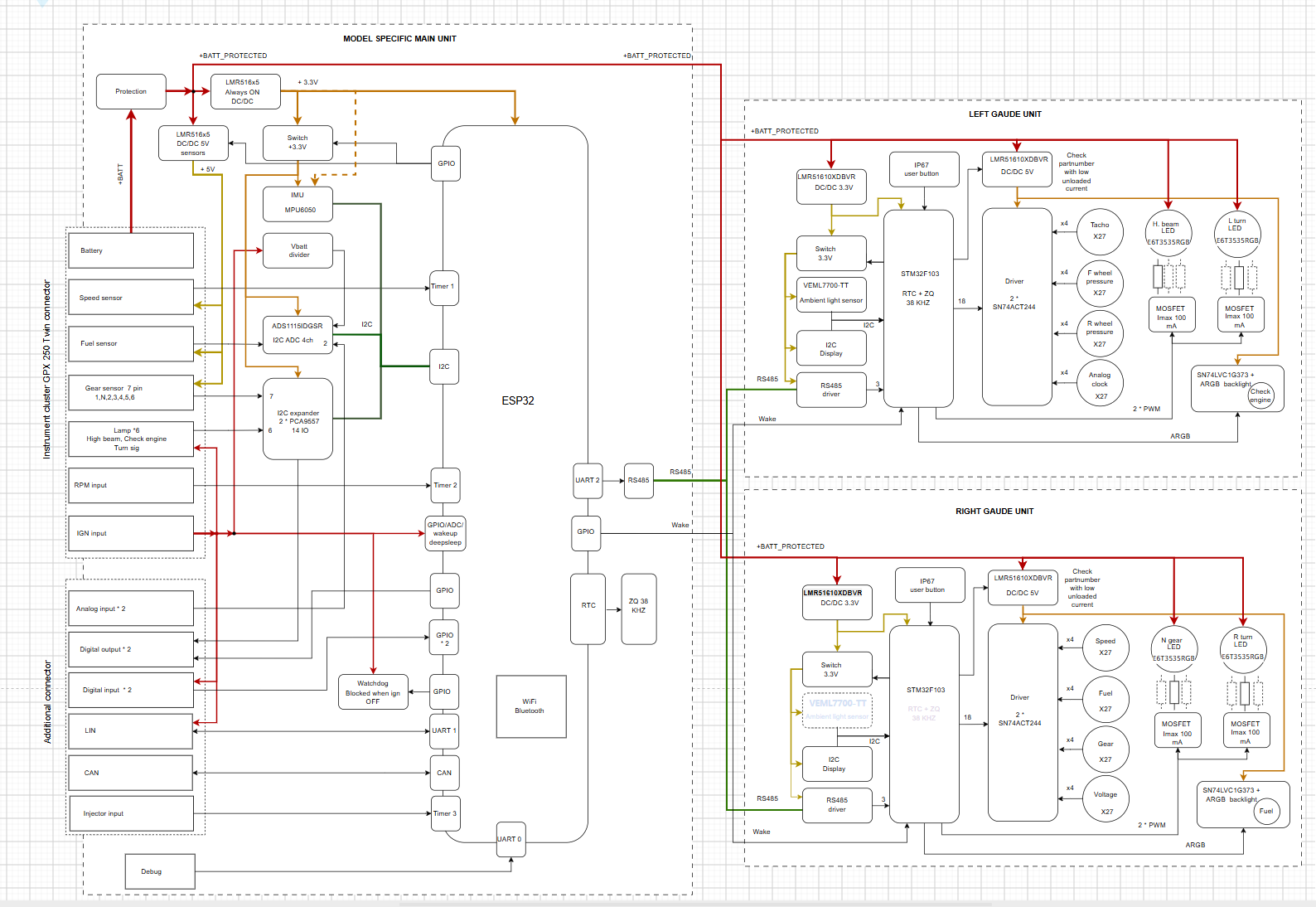Select the RS485 block beside UART 2
This screenshot has height=907, width=1316.
639,480
